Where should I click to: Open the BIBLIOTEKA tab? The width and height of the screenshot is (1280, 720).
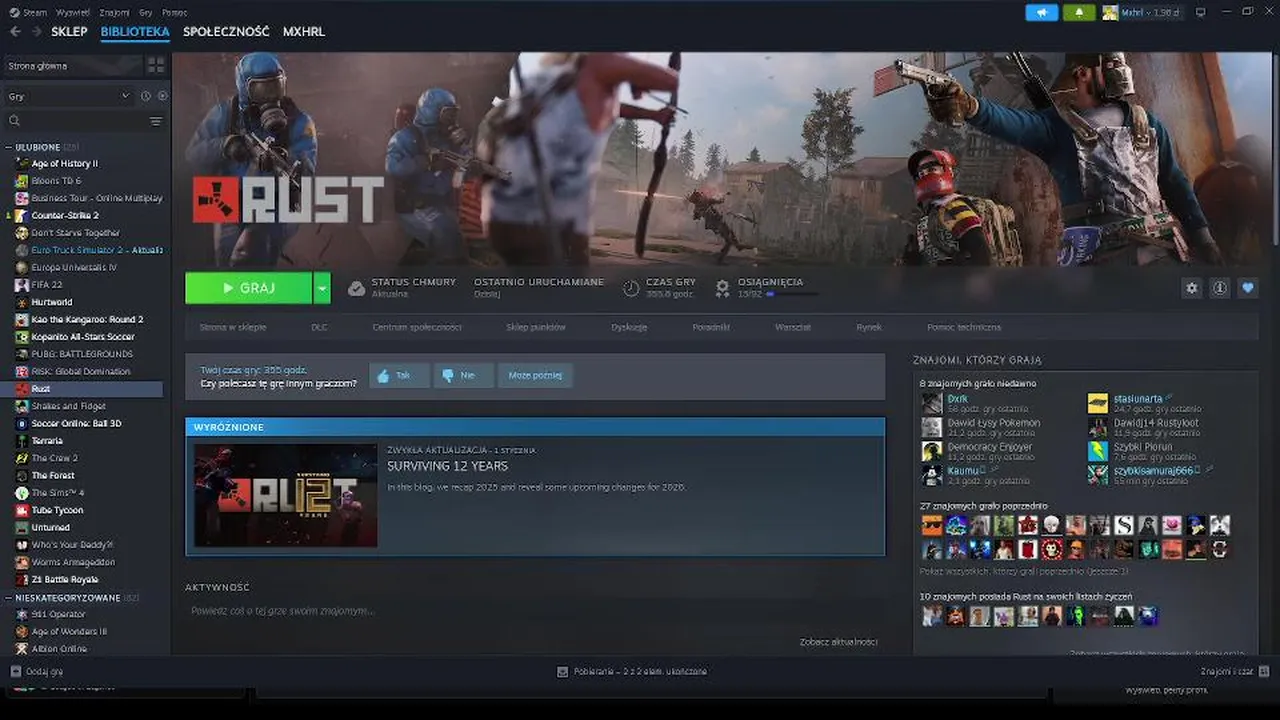coord(135,32)
